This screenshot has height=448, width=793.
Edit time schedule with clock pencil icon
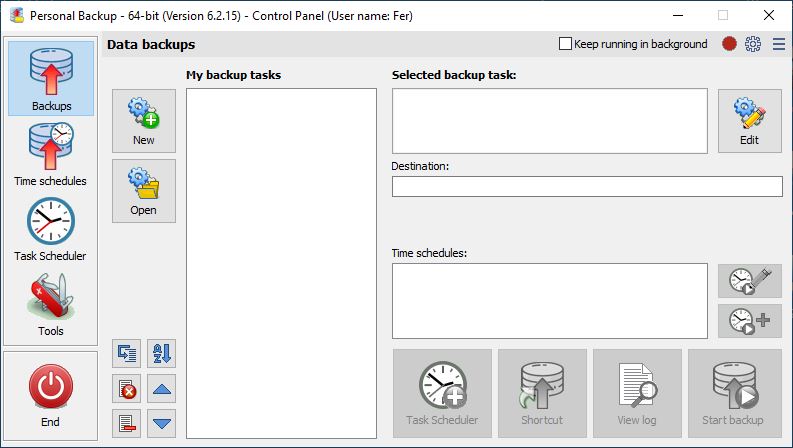(x=750, y=281)
